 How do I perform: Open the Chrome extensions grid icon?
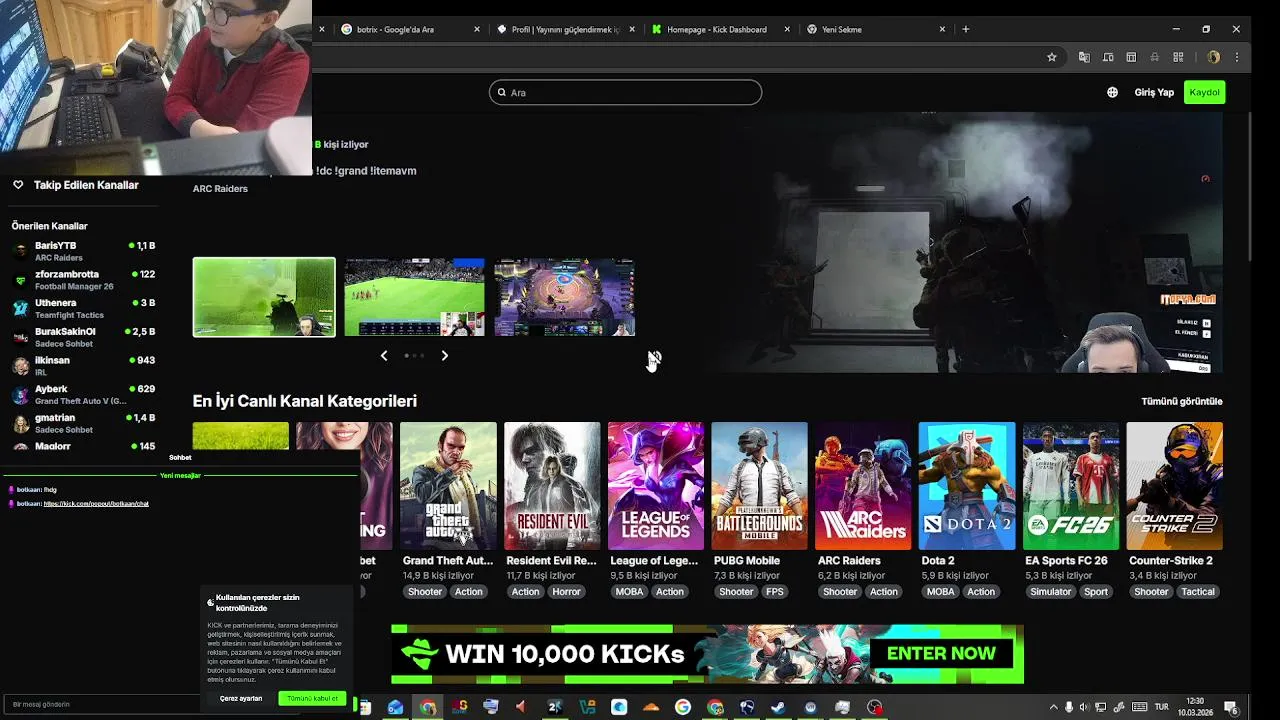[1178, 57]
